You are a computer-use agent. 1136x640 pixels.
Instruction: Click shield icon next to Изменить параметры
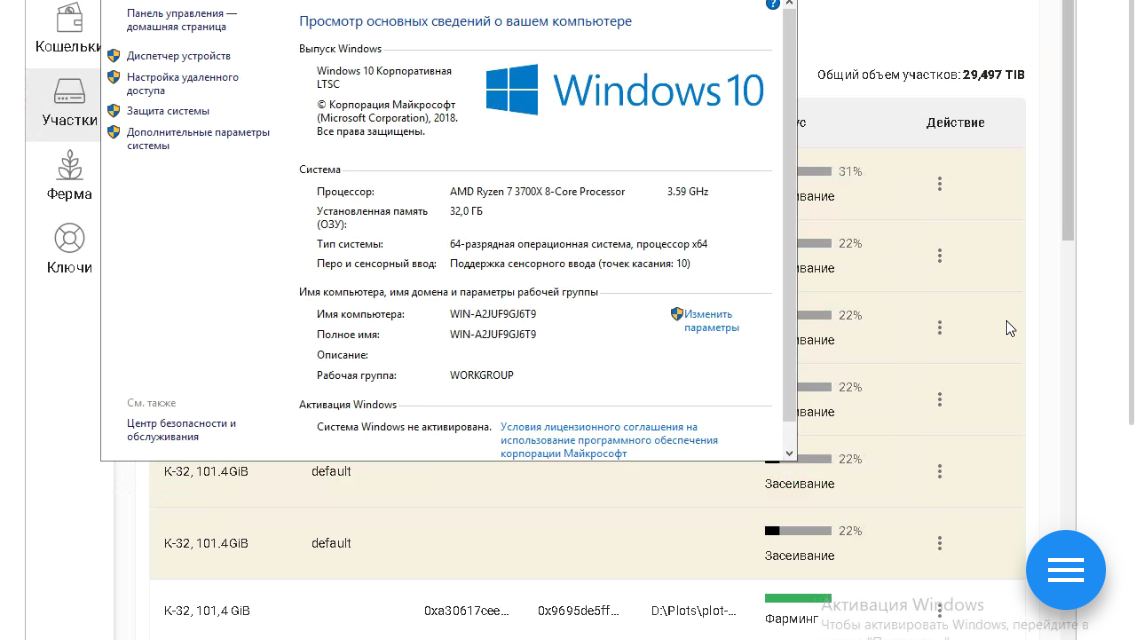pos(677,314)
